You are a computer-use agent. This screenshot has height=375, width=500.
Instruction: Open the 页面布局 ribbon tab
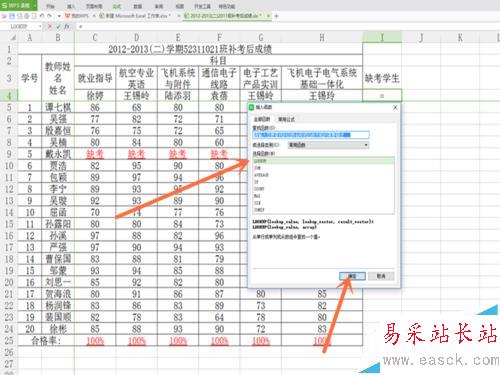(x=94, y=6)
